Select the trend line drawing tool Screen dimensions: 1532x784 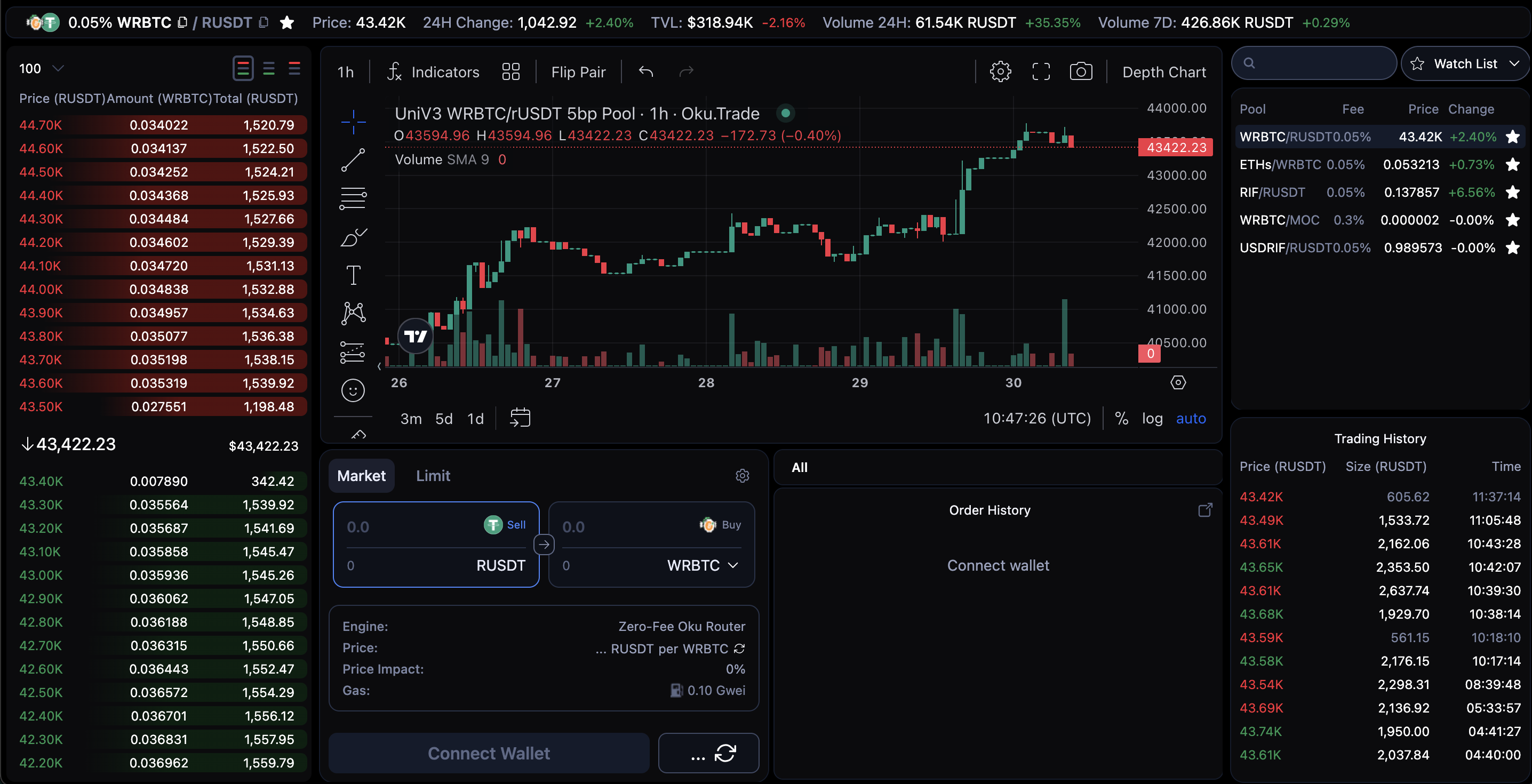(353, 159)
